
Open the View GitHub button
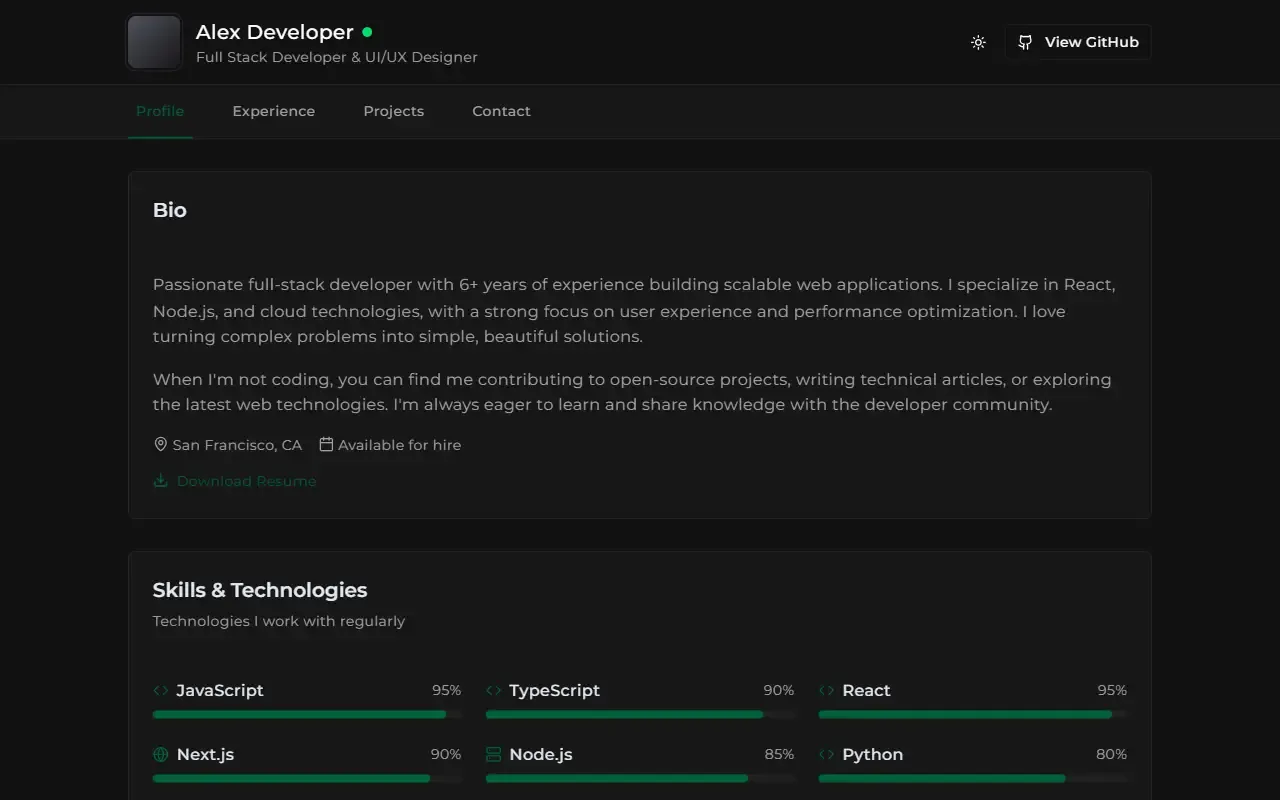click(1078, 42)
